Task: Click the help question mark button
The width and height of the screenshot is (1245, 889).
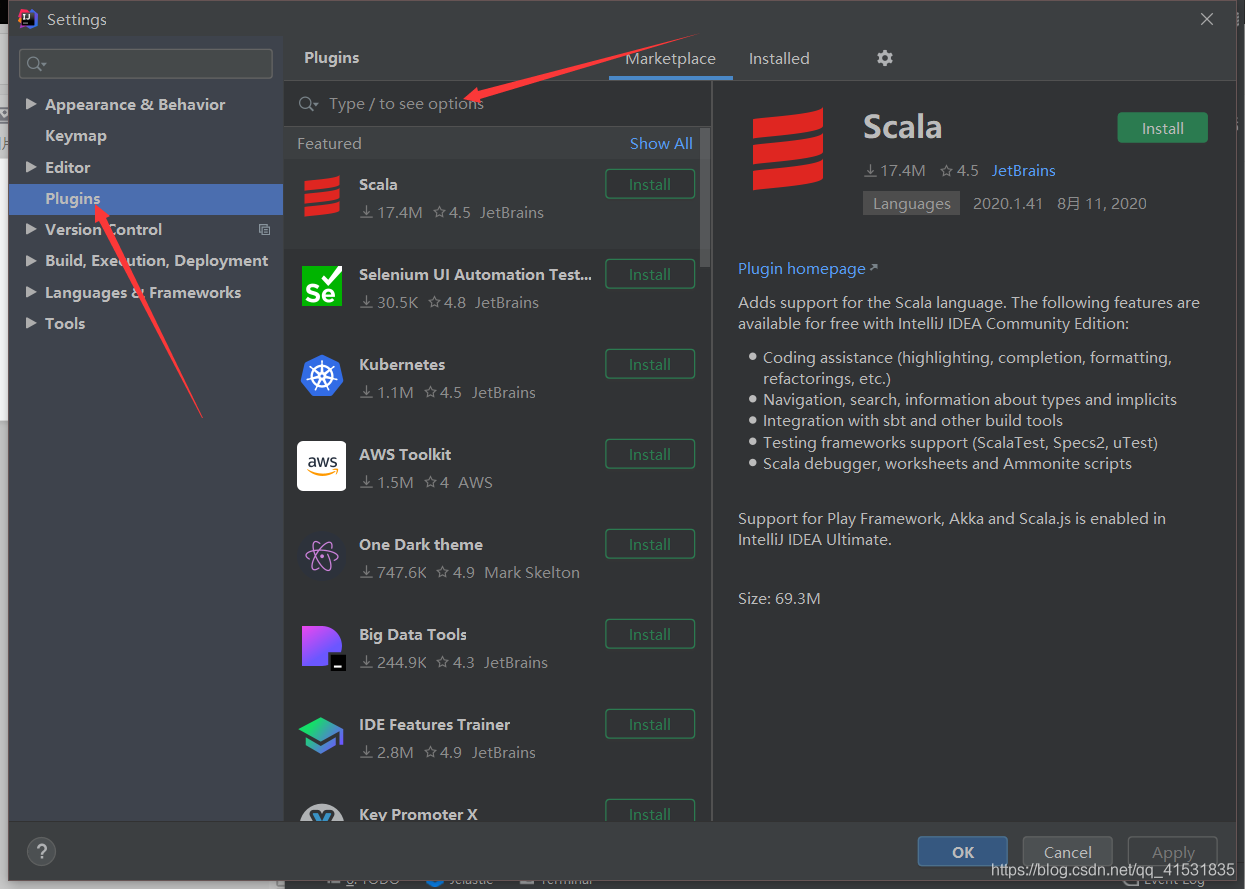Action: point(41,852)
